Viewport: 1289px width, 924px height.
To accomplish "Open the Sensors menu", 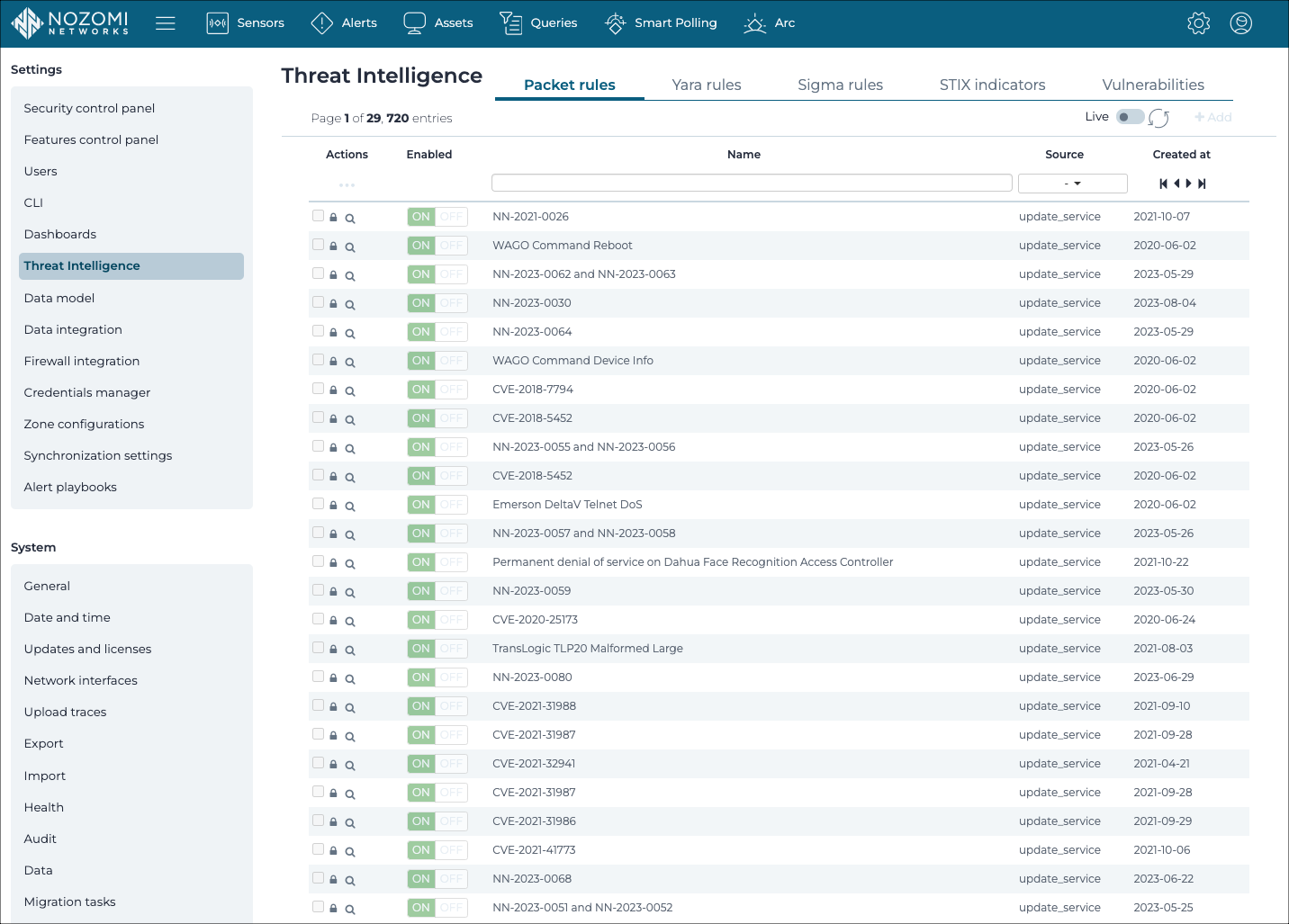I will [x=246, y=23].
